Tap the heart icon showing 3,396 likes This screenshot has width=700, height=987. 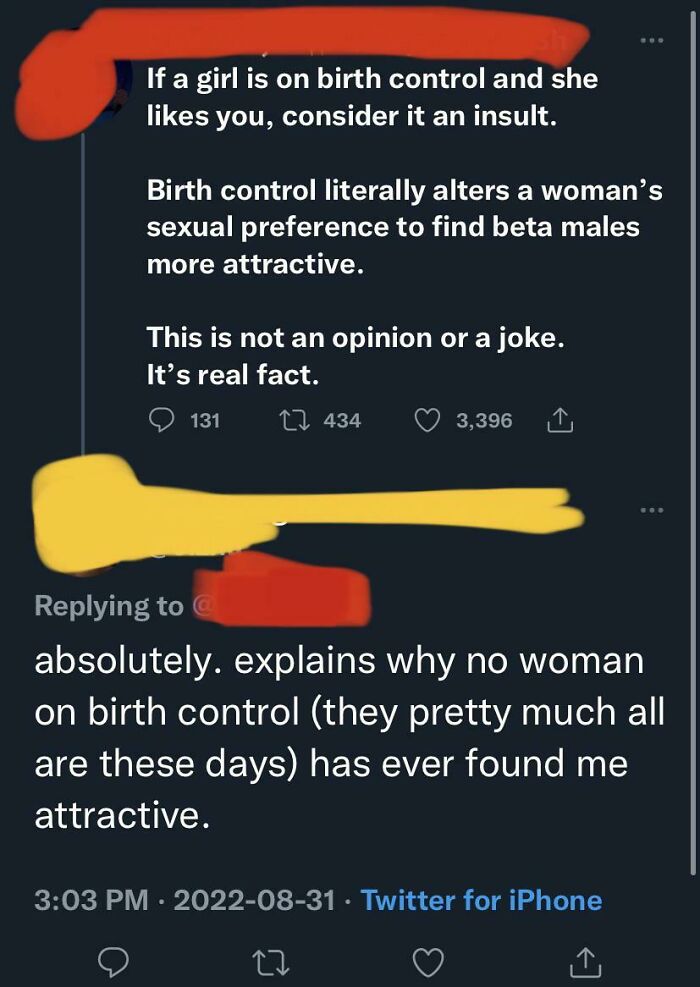pyautogui.click(x=432, y=420)
